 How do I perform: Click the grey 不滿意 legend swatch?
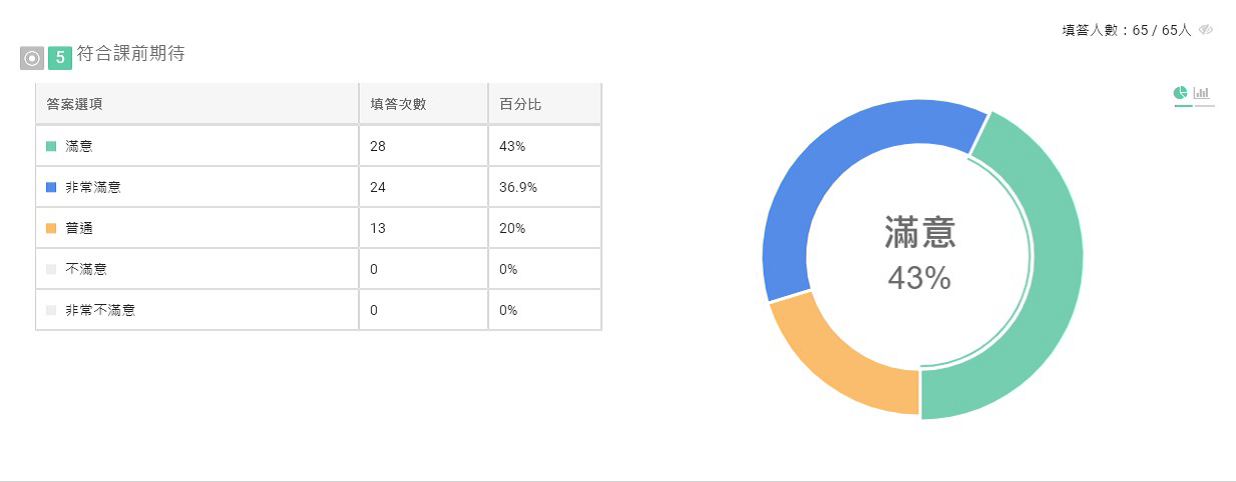51,269
